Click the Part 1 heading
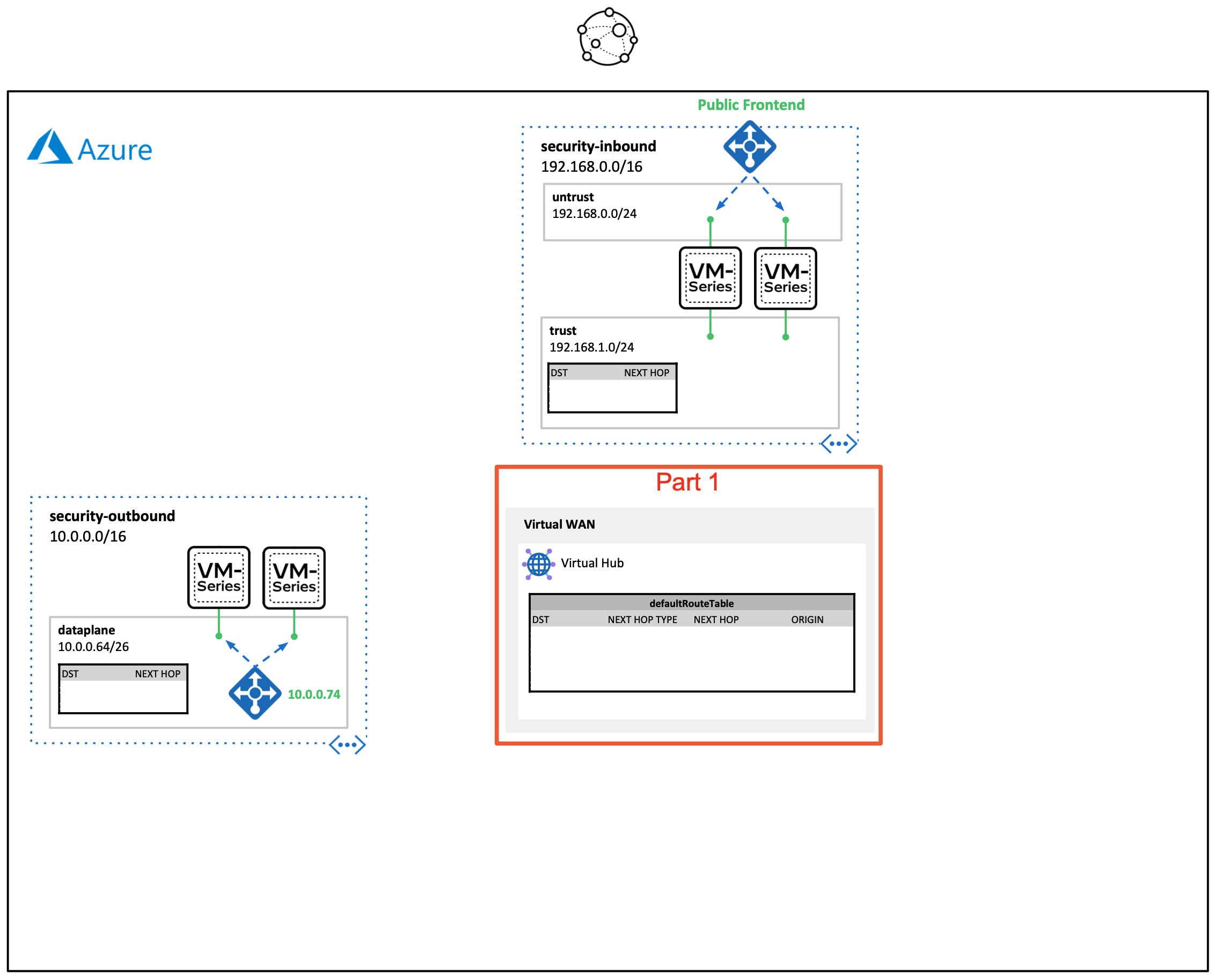 point(687,482)
